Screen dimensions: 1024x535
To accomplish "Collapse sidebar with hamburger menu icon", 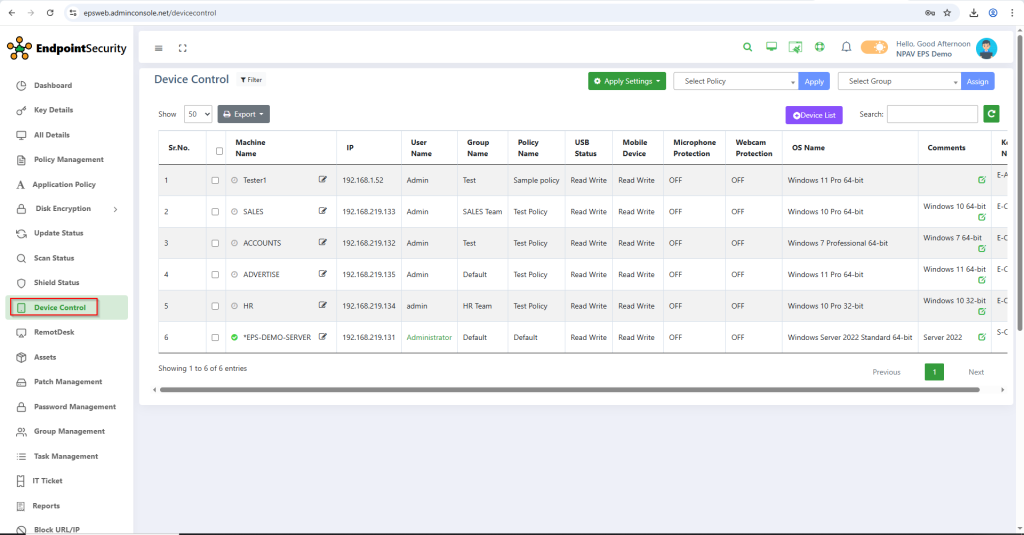I will 159,48.
